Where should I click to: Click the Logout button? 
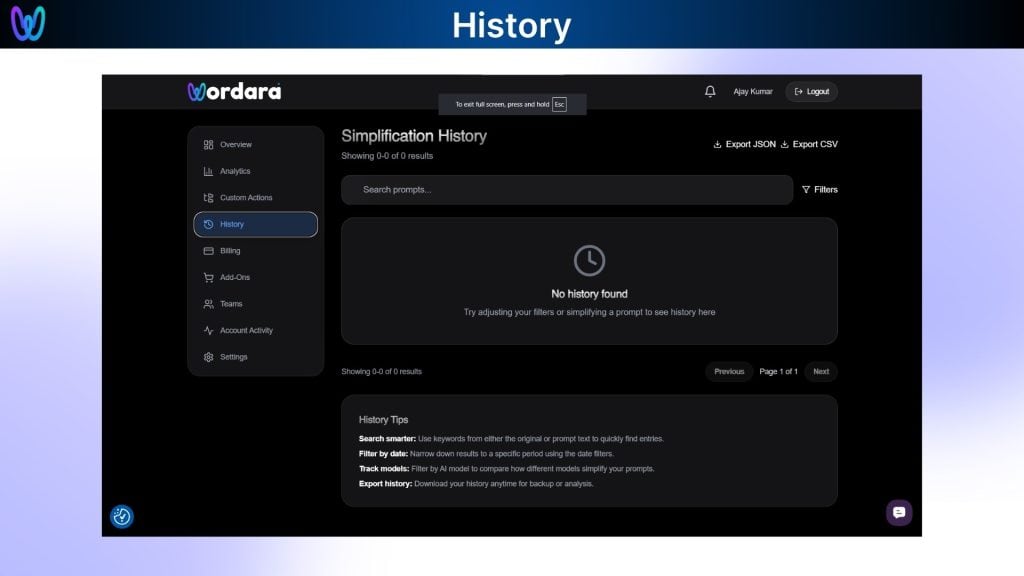pos(811,91)
